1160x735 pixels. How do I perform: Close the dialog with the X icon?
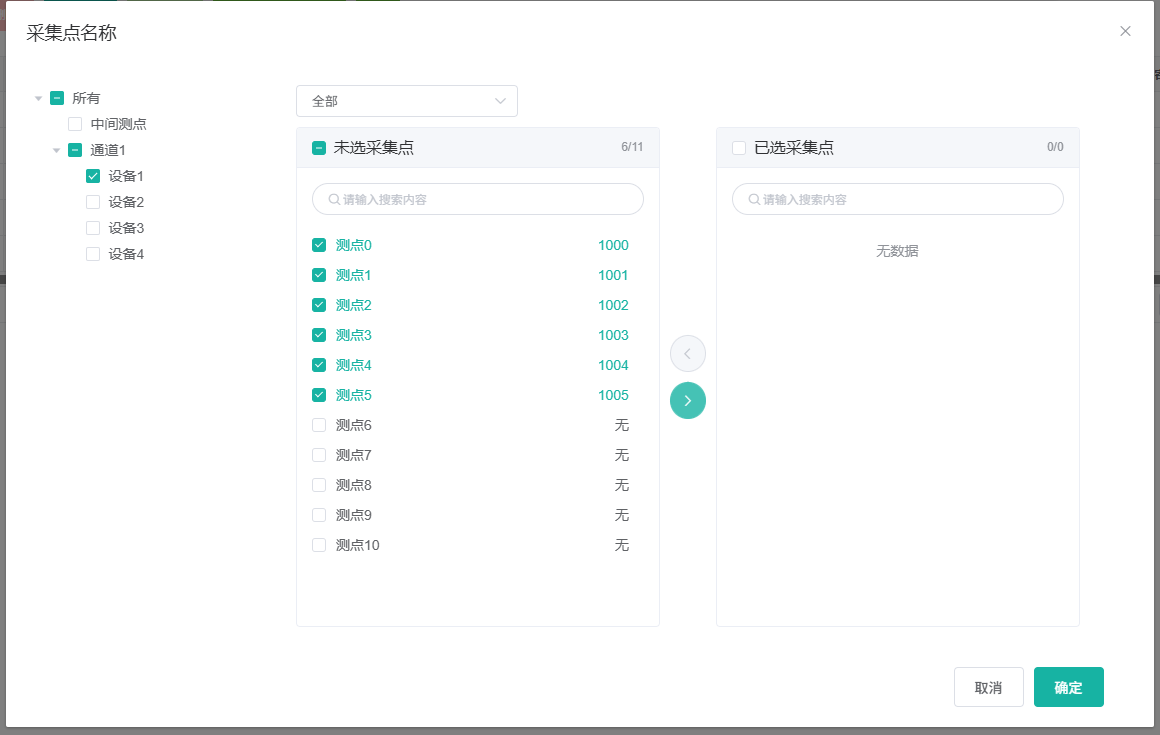[x=1125, y=31]
